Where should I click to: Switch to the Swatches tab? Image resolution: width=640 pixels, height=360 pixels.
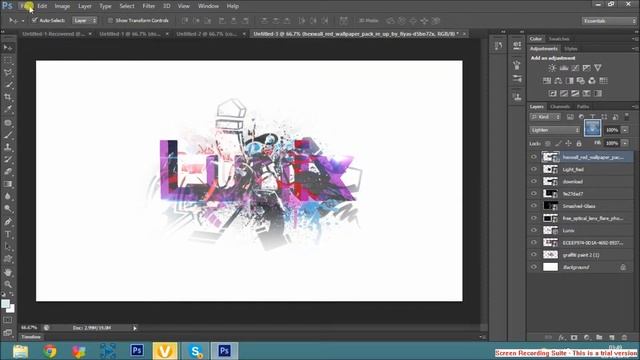tap(559, 39)
